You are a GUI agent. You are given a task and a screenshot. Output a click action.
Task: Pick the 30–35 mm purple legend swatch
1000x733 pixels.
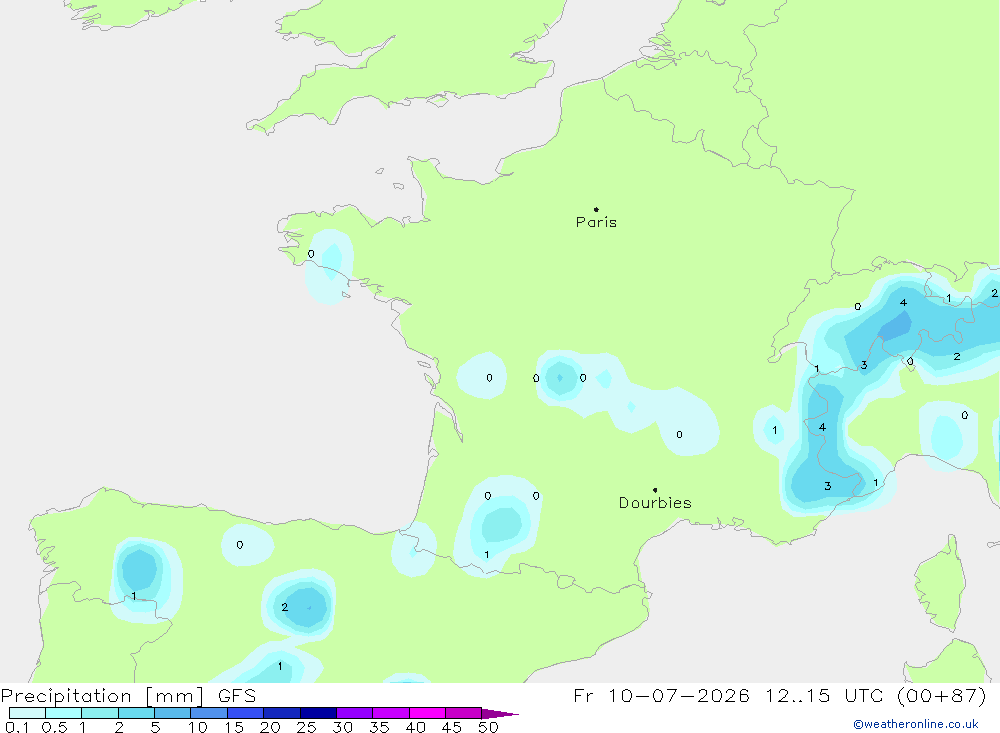[x=355, y=713]
